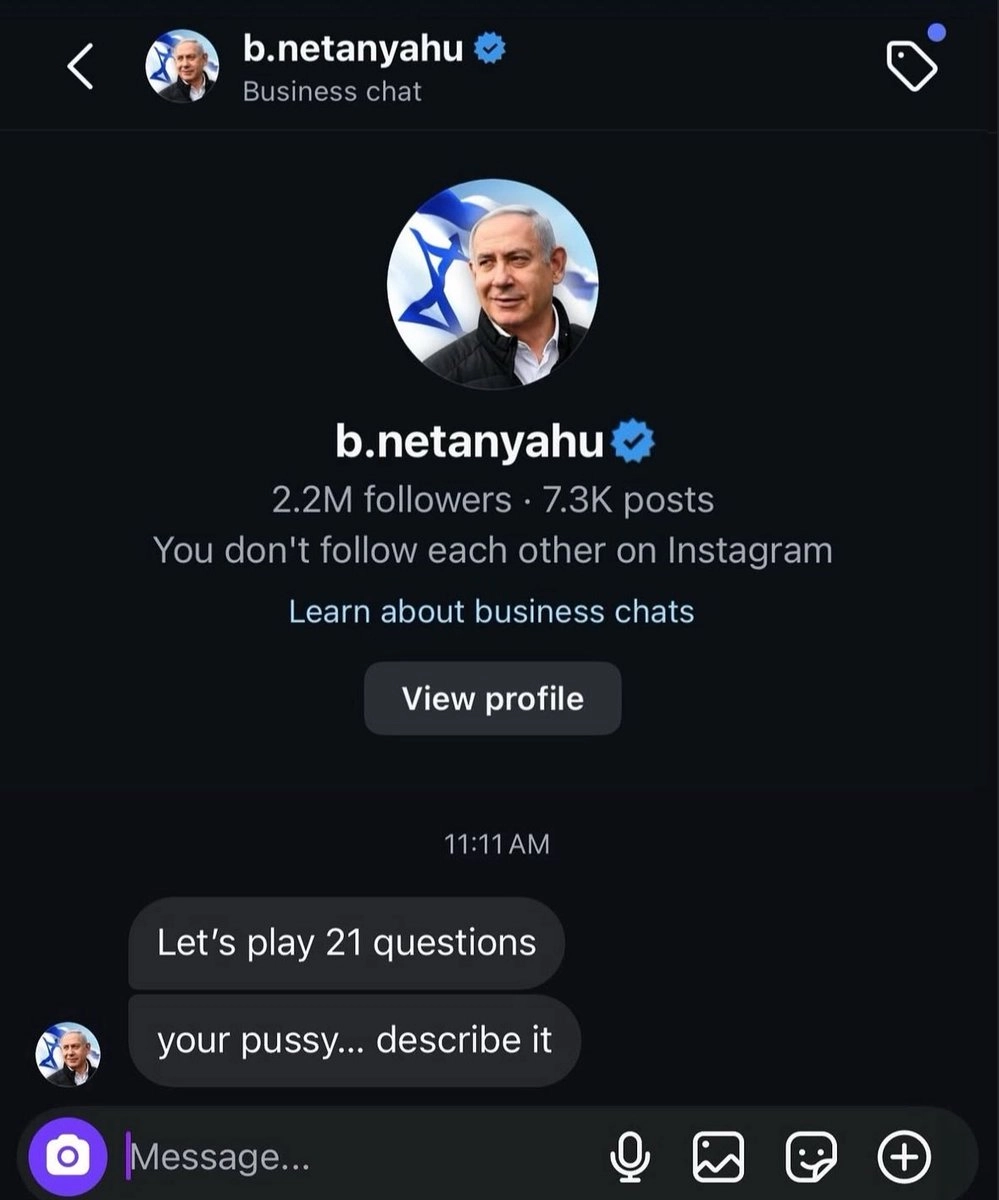Image resolution: width=999 pixels, height=1200 pixels.
Task: Click the blue verified badge in header
Action: (489, 49)
